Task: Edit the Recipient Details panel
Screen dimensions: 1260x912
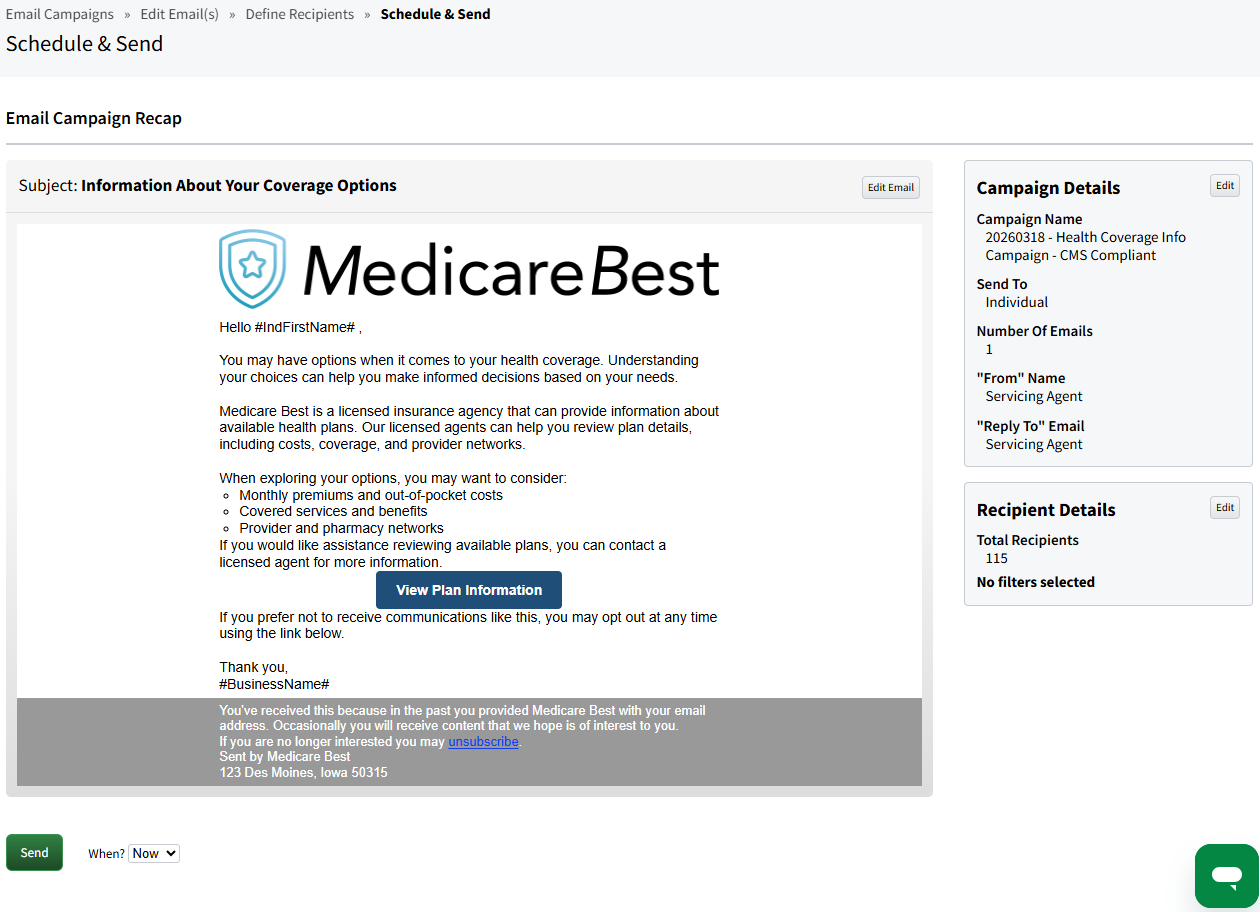Action: [x=1224, y=507]
